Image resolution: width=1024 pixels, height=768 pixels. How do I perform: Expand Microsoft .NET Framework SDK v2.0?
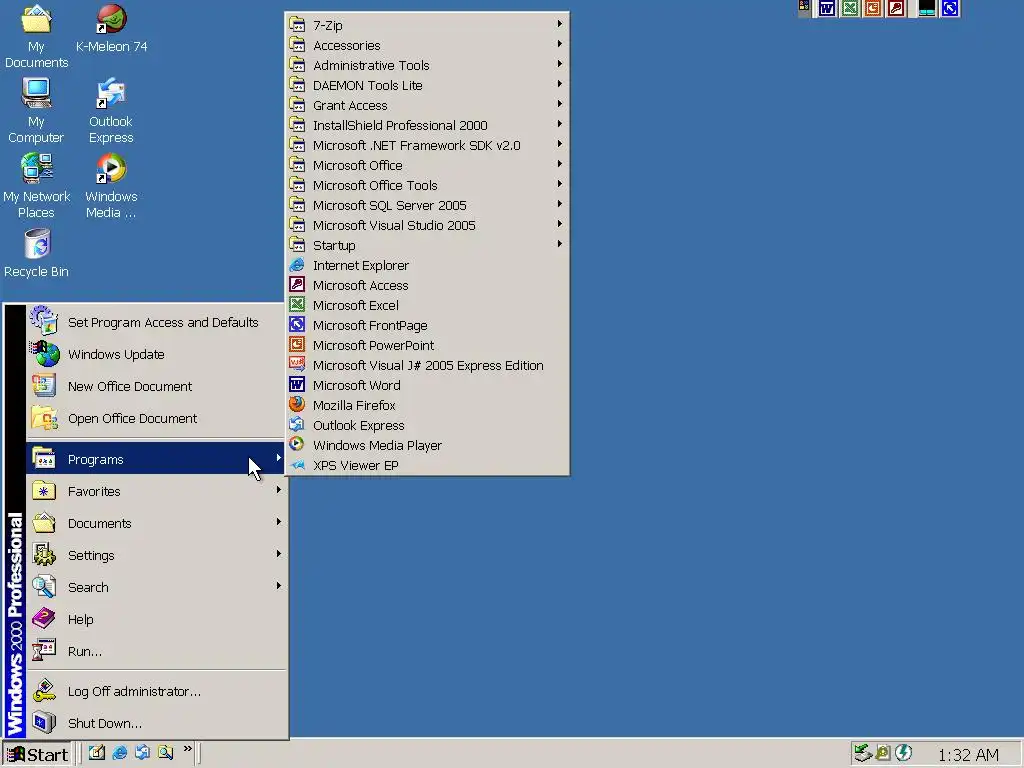pyautogui.click(x=427, y=145)
